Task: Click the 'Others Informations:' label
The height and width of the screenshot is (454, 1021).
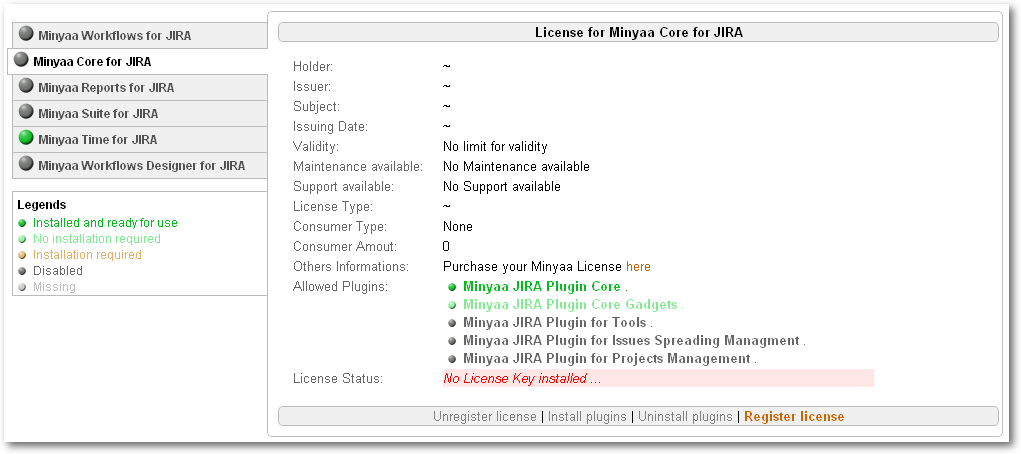Action: click(x=351, y=266)
